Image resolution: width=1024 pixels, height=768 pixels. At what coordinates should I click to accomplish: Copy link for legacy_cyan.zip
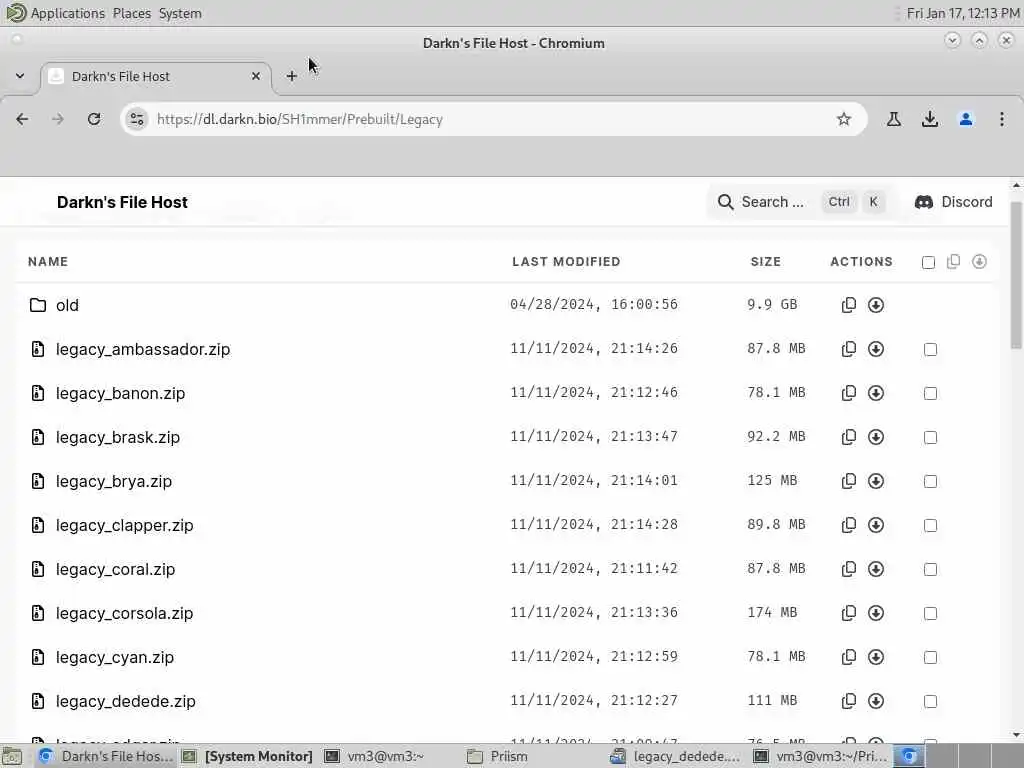tap(848, 657)
